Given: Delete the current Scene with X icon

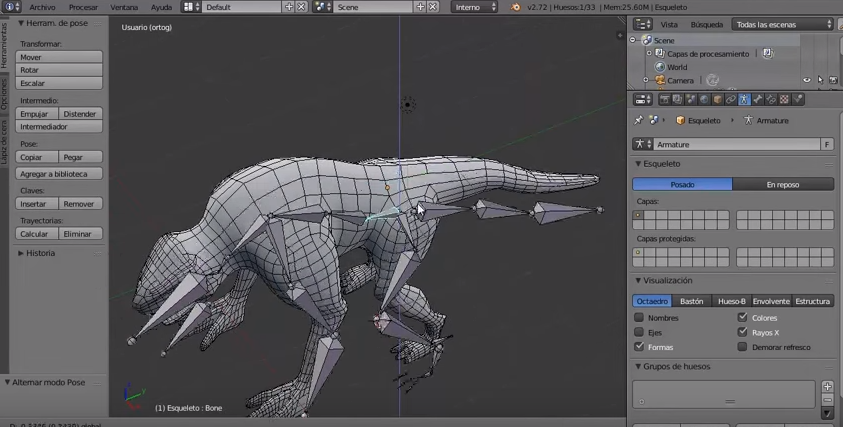Looking at the screenshot, I should (432, 7).
